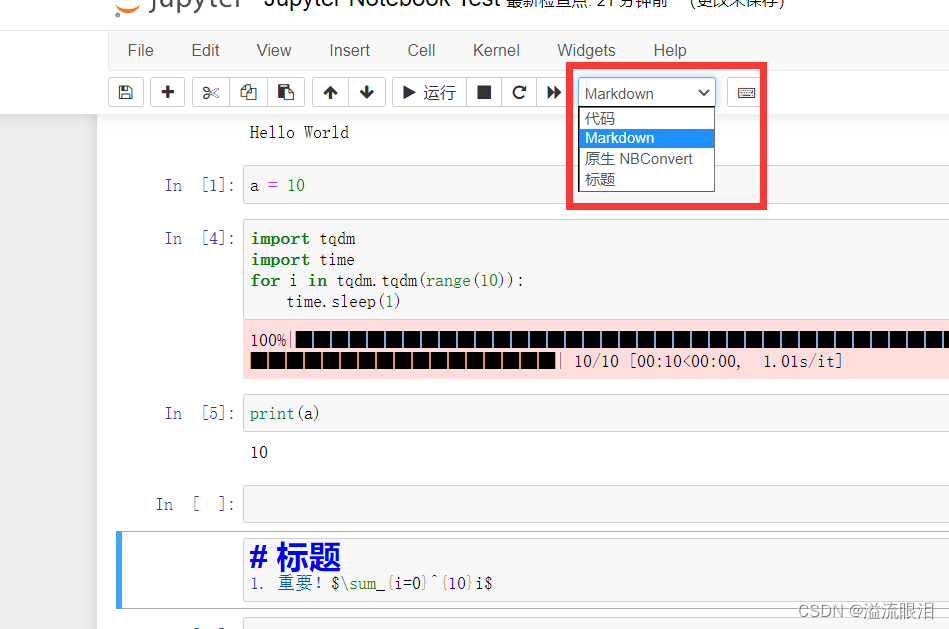The image size is (949, 629).
Task: Interrupt the kernel with the stop icon
Action: [x=484, y=92]
